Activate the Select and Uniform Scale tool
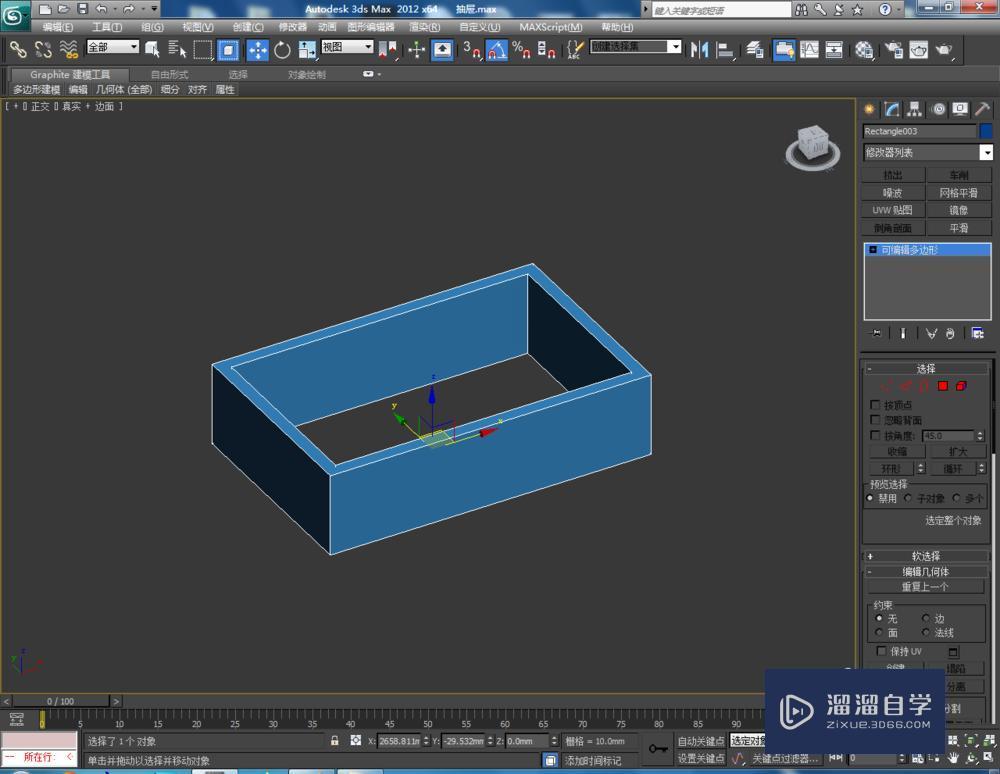 click(x=307, y=47)
